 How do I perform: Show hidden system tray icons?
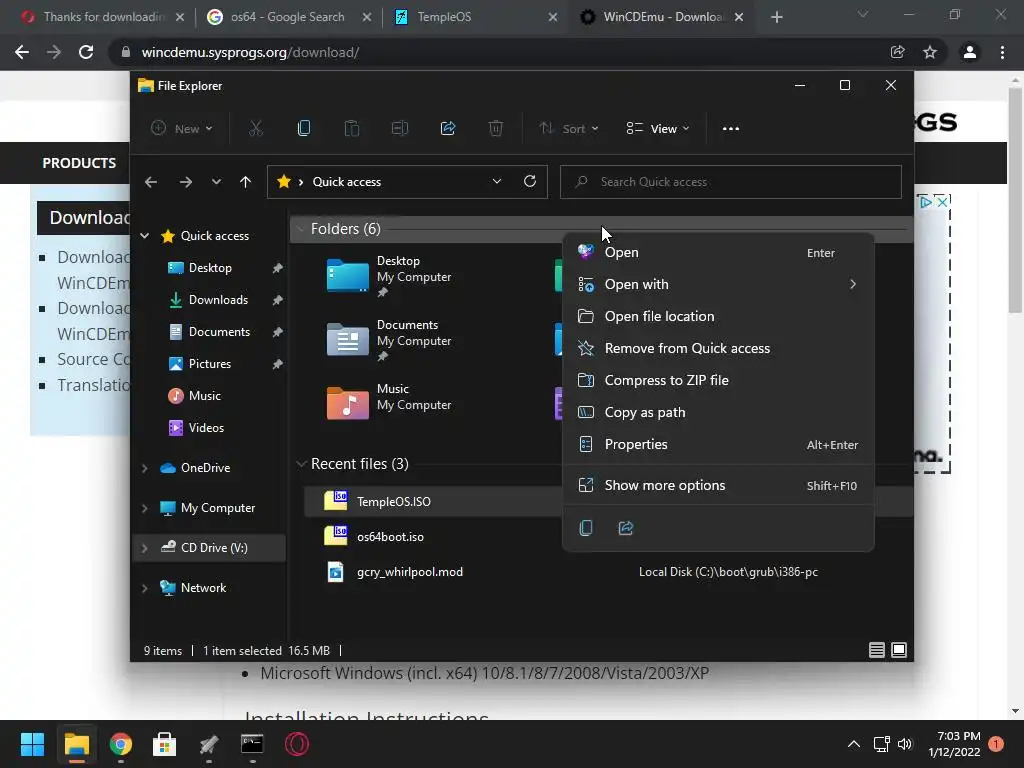click(x=854, y=744)
